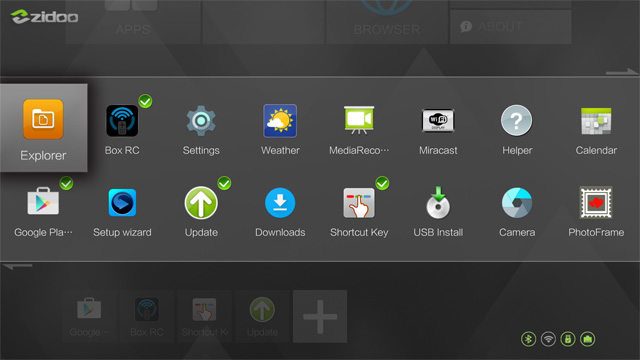Toggle the green checkmark on Shortcut Key
Viewport: 640px width, 360px height.
tap(382, 183)
